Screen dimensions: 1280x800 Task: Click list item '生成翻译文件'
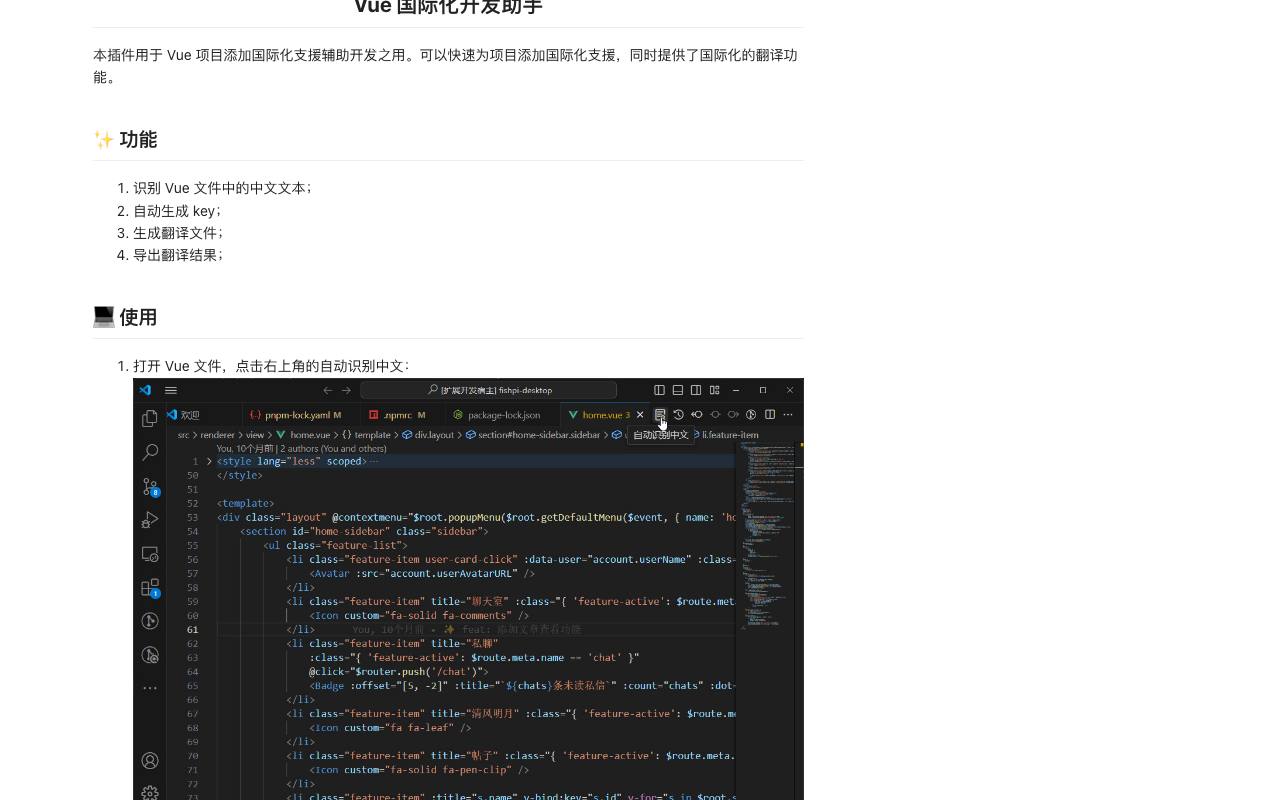point(178,233)
